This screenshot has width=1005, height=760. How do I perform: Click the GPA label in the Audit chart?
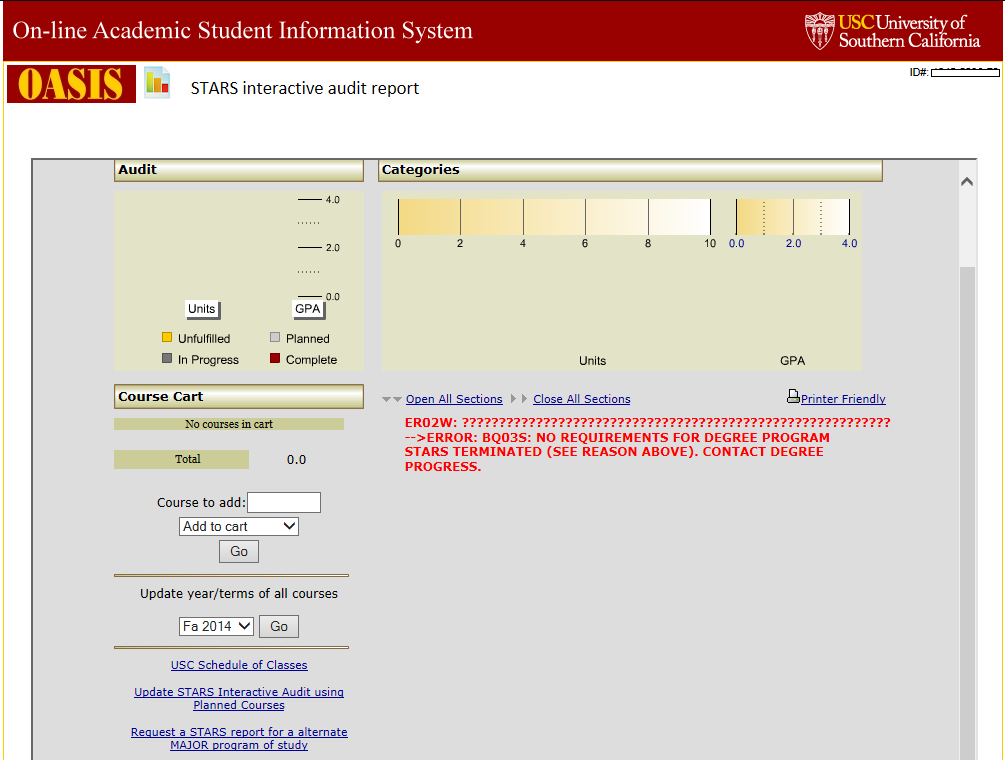[x=308, y=310]
